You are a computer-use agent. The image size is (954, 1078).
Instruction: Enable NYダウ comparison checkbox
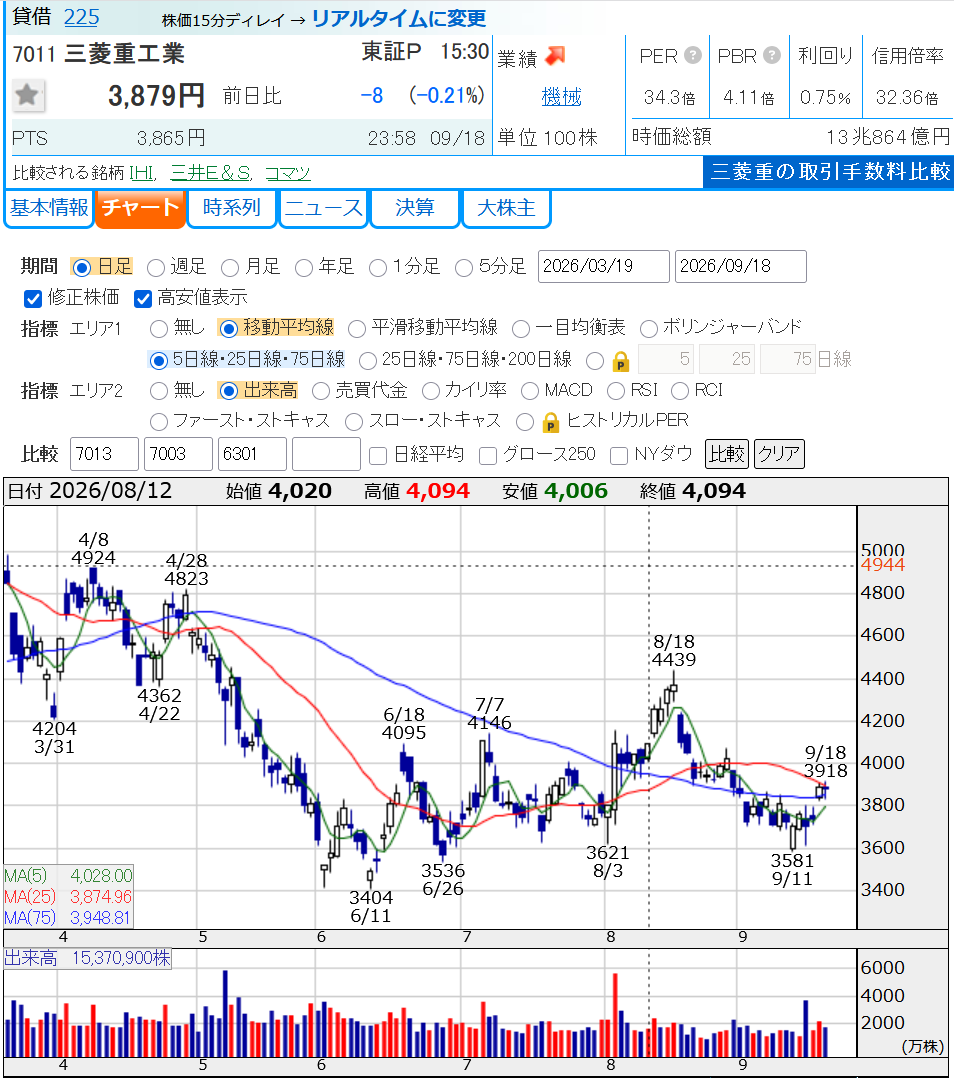[619, 456]
